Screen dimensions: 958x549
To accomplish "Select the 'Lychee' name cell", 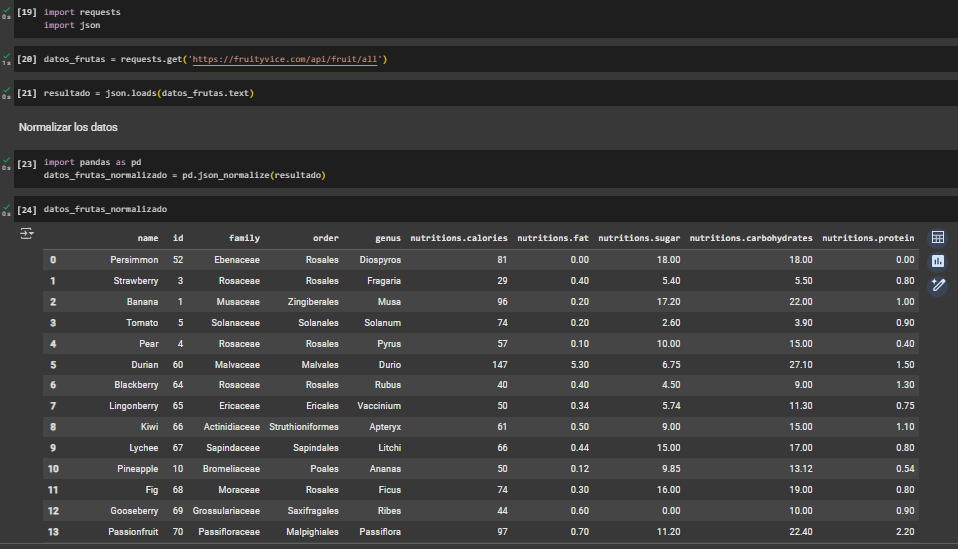I will [x=144, y=448].
